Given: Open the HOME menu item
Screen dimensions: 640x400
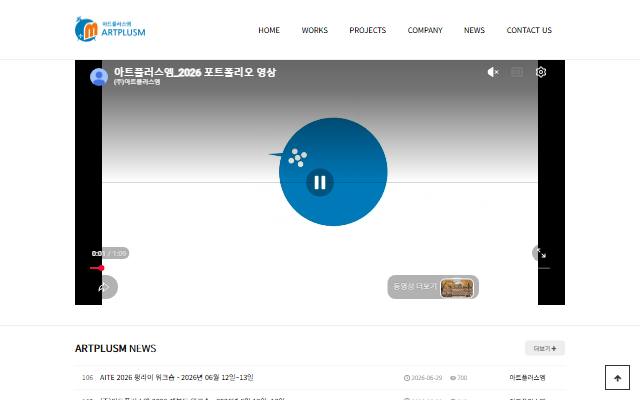Looking at the screenshot, I should pos(269,30).
